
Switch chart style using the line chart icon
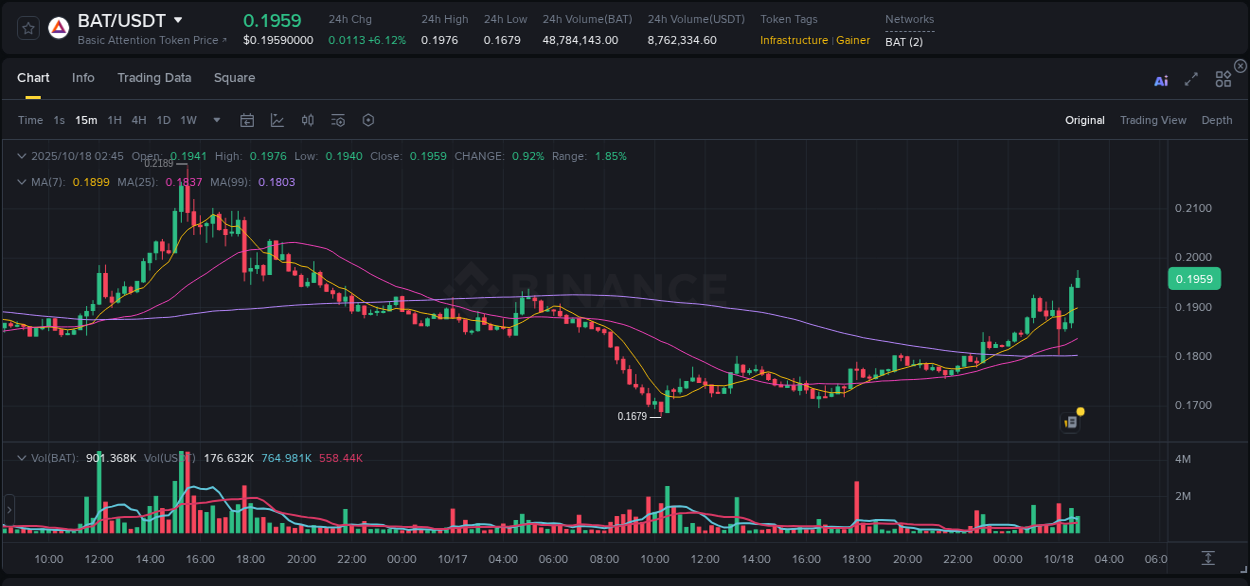coord(277,119)
